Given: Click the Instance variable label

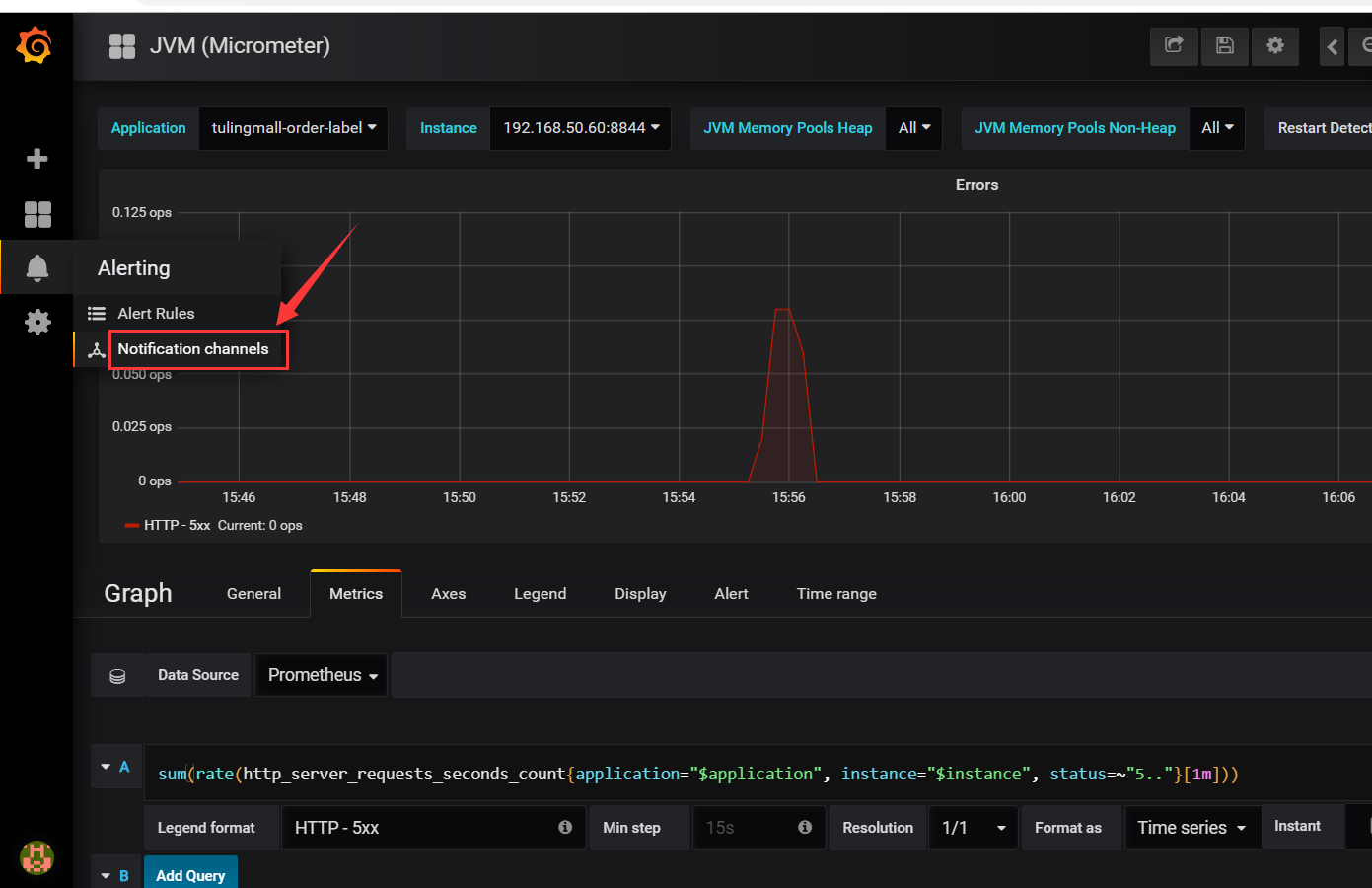Looking at the screenshot, I should pos(448,128).
